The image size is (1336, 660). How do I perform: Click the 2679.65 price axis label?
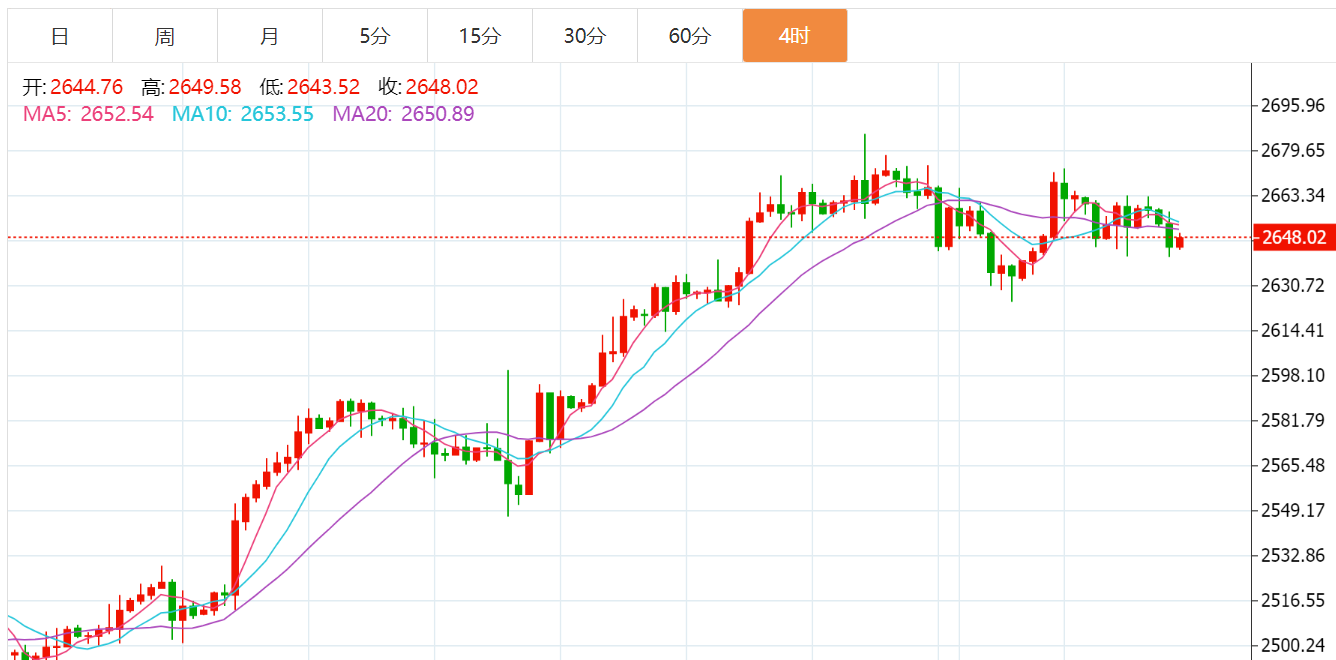click(x=1294, y=150)
